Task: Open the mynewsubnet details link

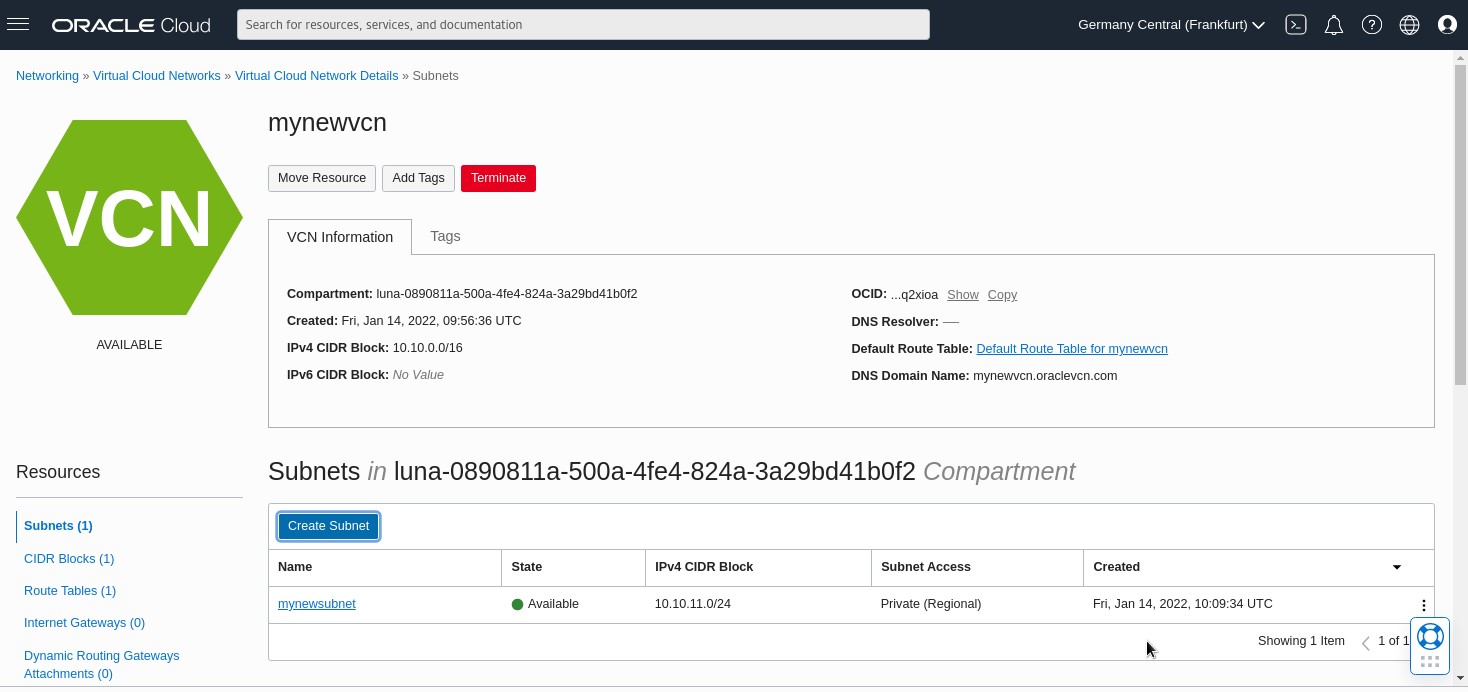Action: [317, 603]
